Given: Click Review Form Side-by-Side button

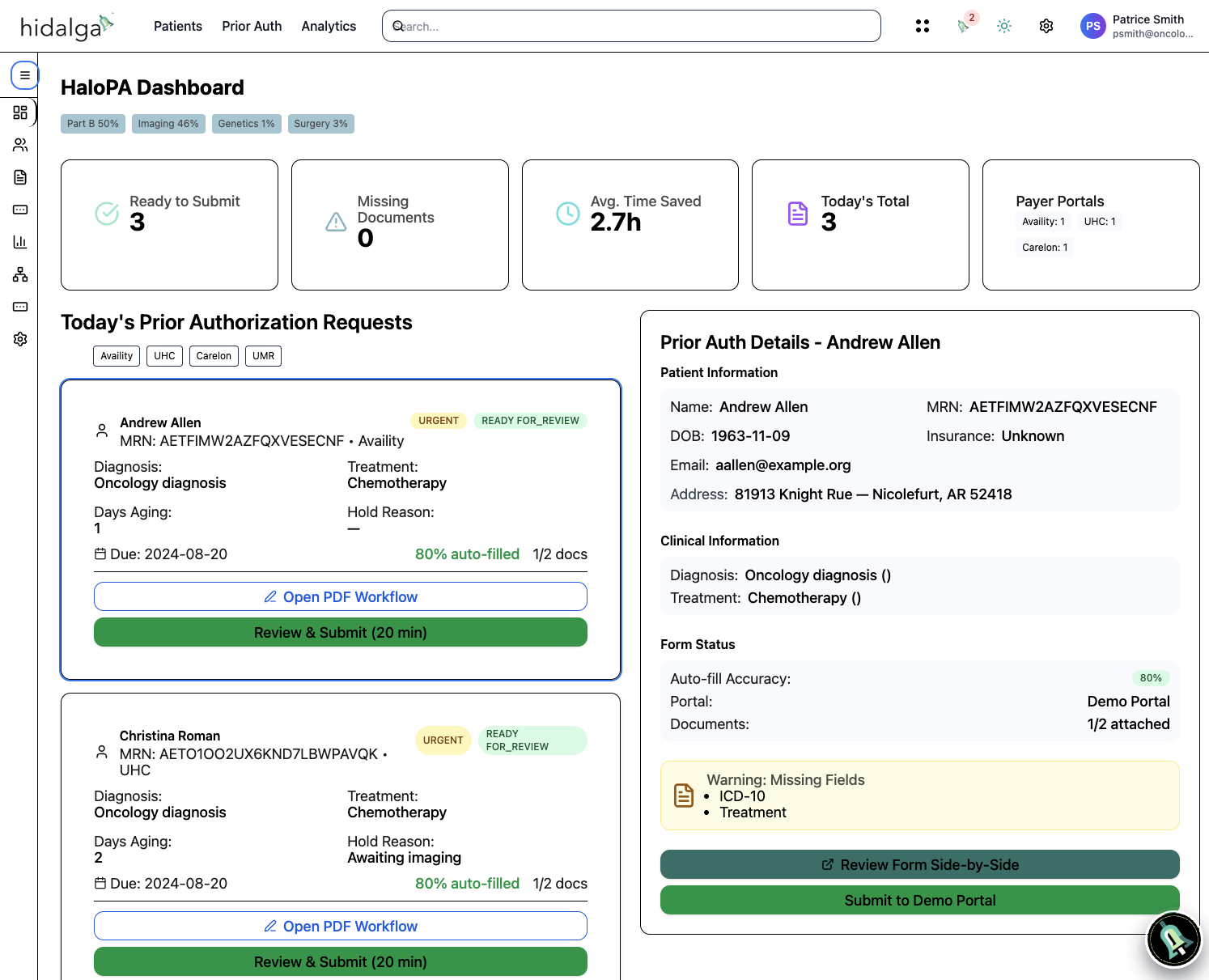Looking at the screenshot, I should (x=919, y=864).
